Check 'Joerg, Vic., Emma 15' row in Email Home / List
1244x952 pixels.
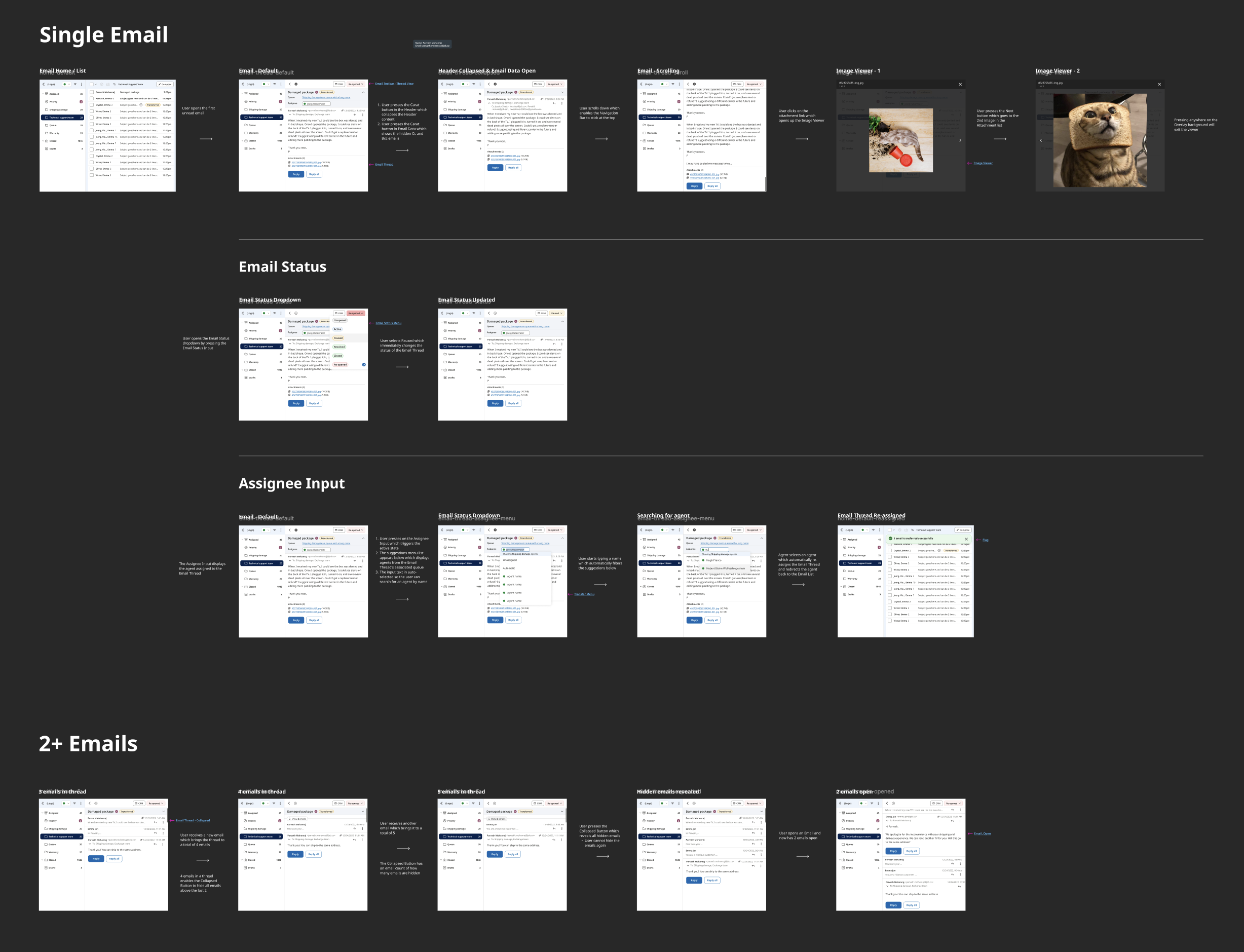92,137
